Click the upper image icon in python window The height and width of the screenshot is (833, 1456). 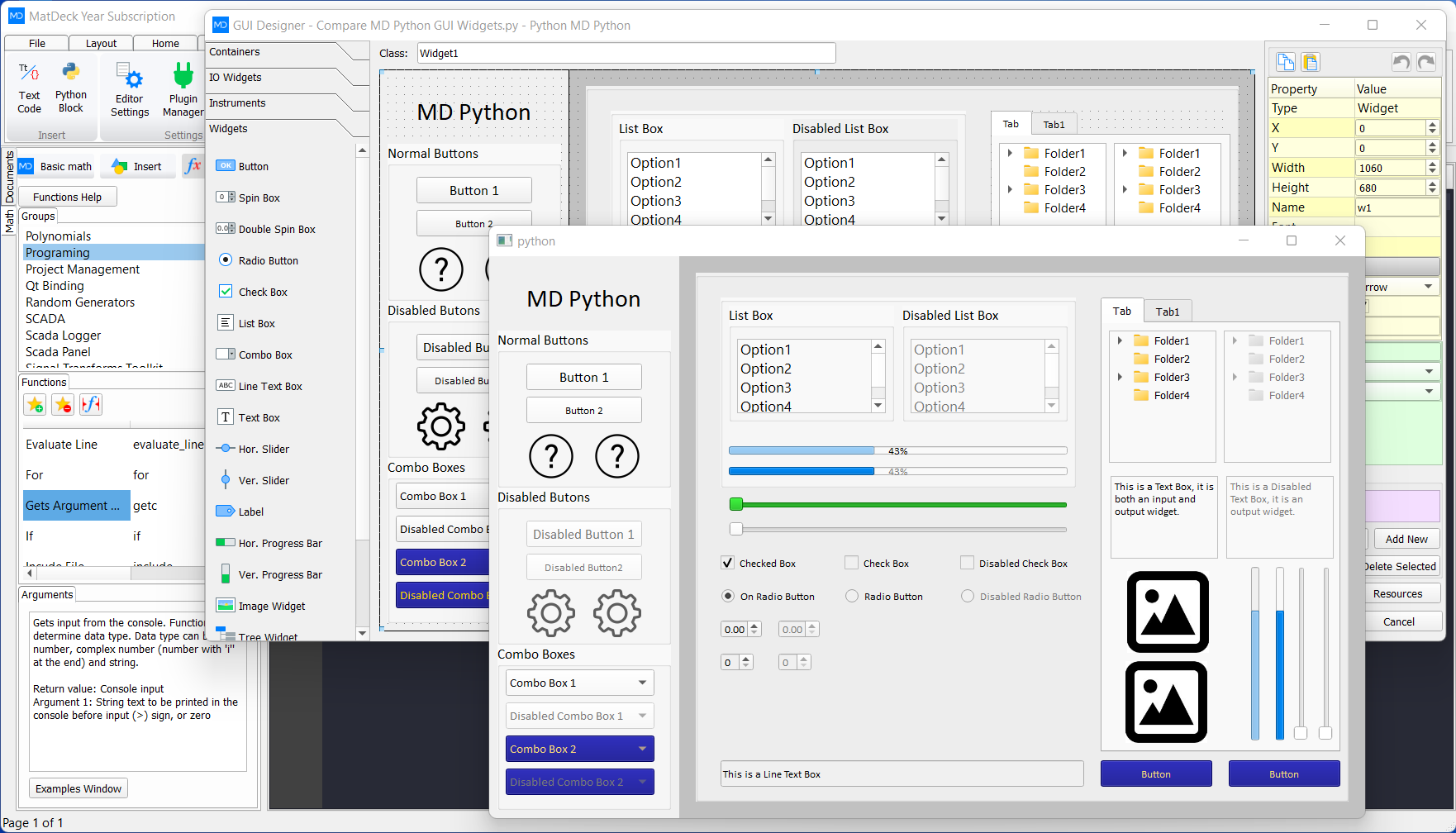click(x=1168, y=612)
